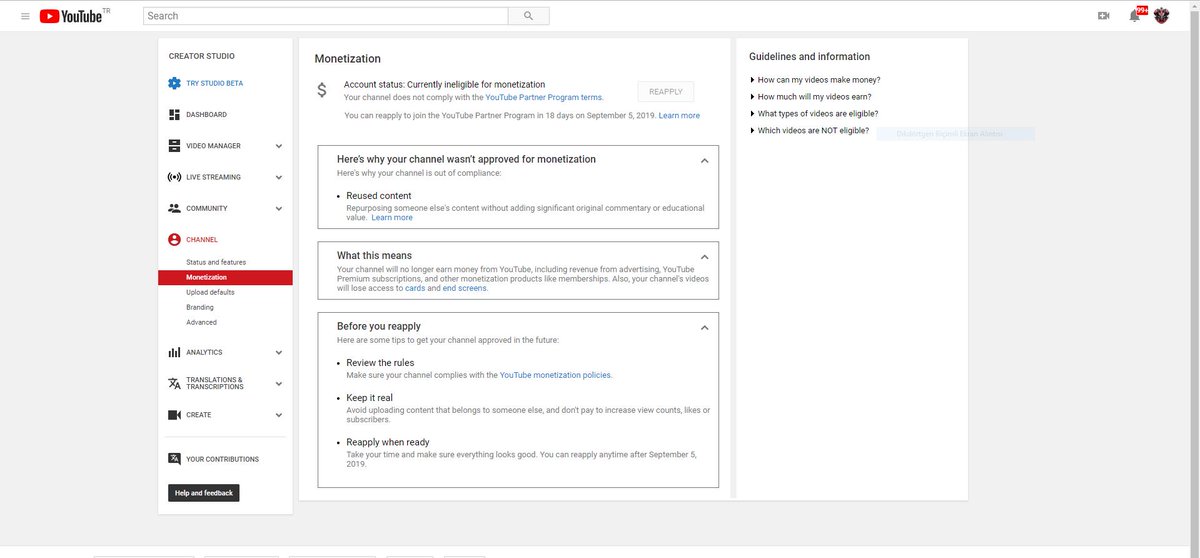Click the YouTube logo

(x=72, y=16)
